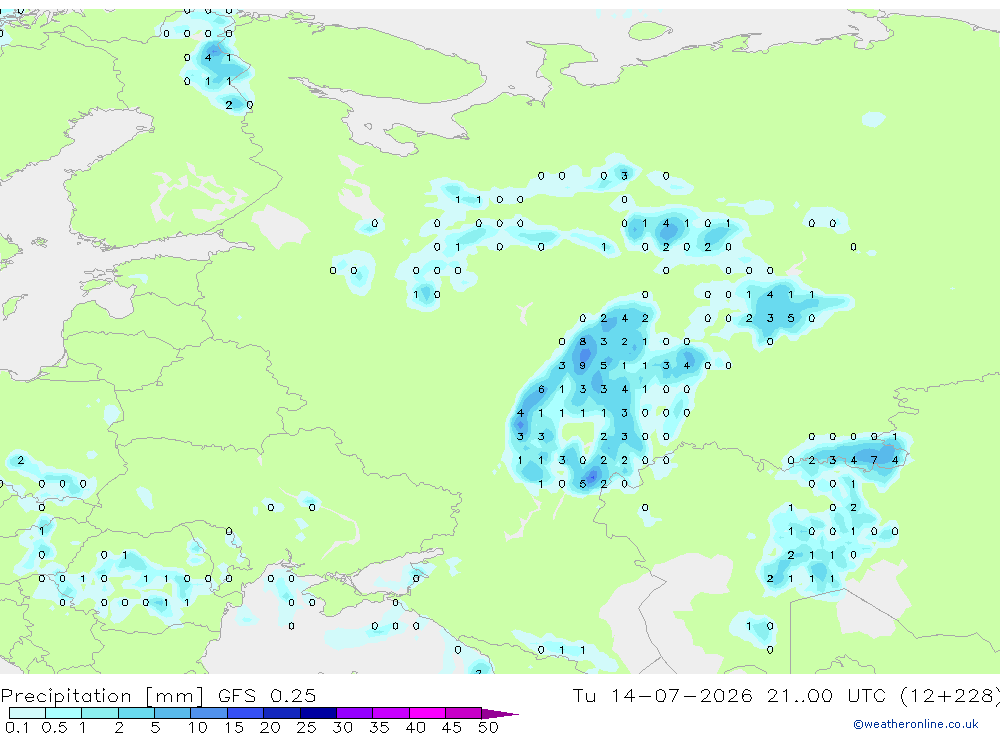1000x733 pixels.
Task: Click the precipitation value 6 on the map
Action: tap(541, 389)
